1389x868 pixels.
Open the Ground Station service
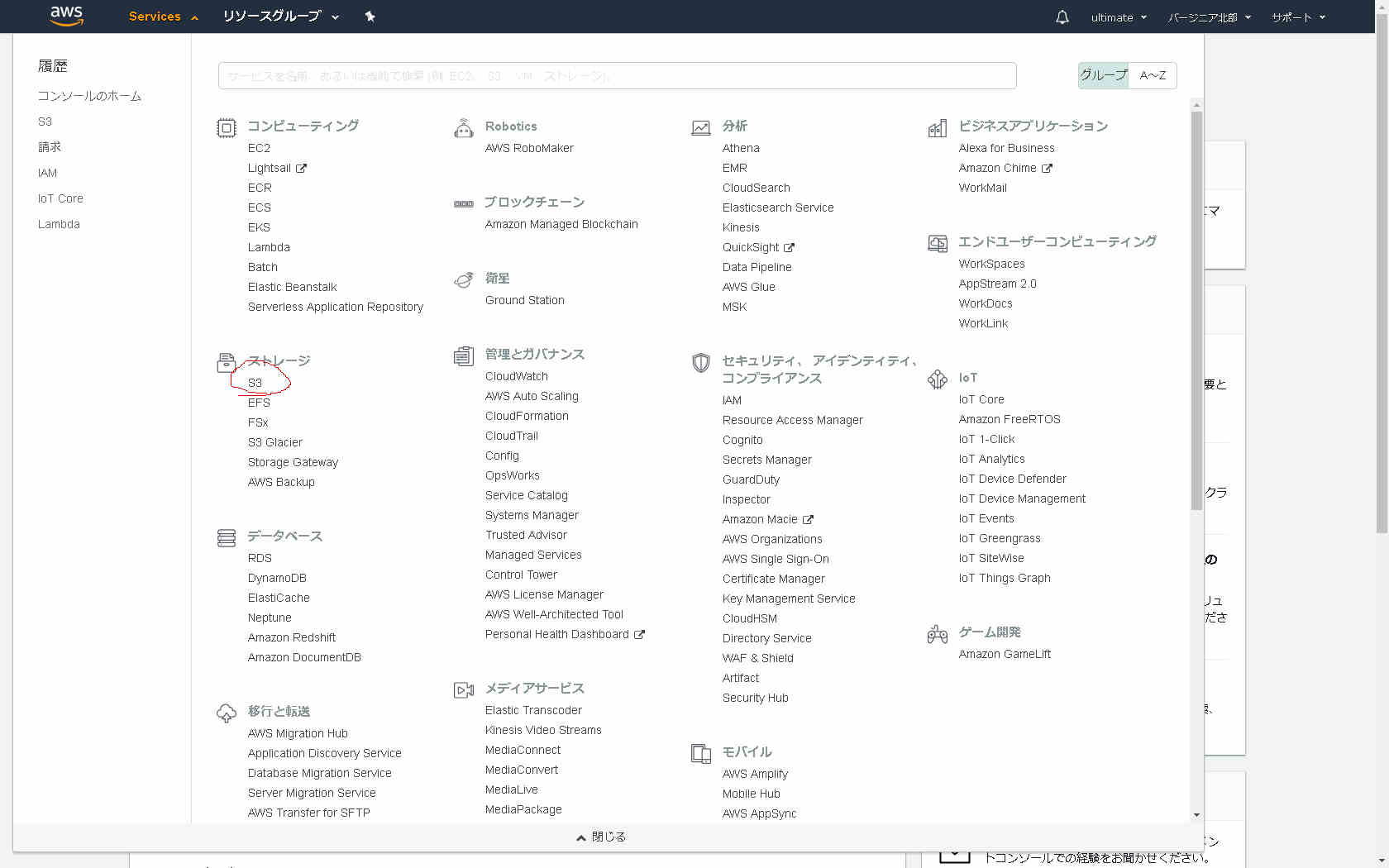click(x=525, y=300)
